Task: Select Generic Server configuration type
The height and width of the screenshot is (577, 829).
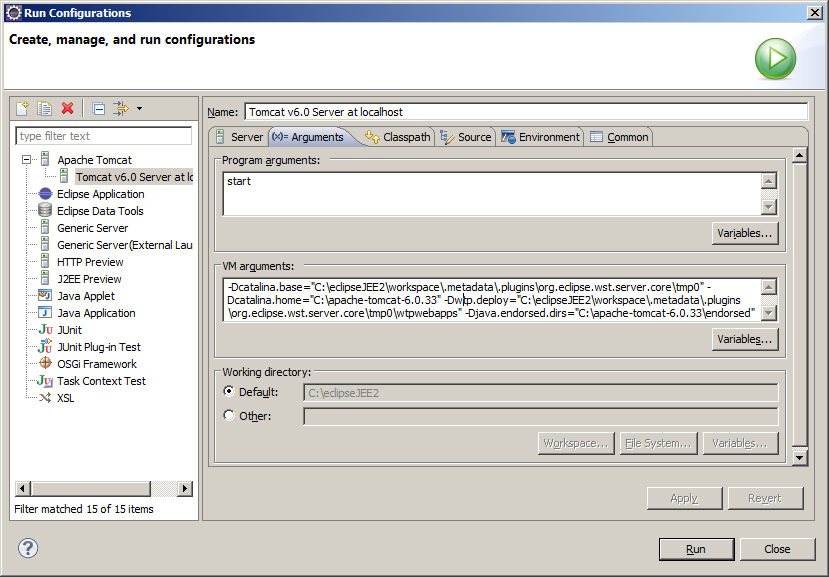Action: 93,228
